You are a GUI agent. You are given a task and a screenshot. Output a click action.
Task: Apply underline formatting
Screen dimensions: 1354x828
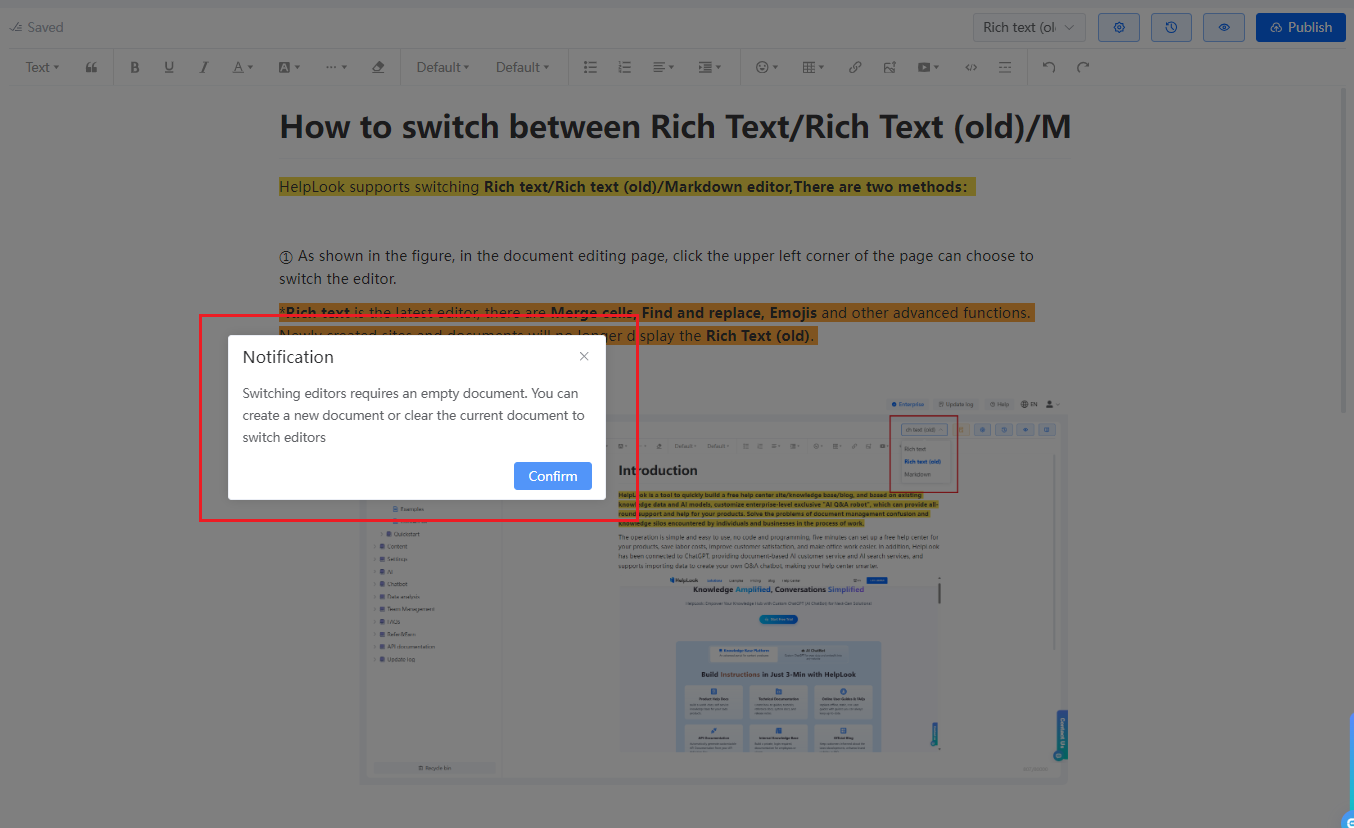point(169,67)
